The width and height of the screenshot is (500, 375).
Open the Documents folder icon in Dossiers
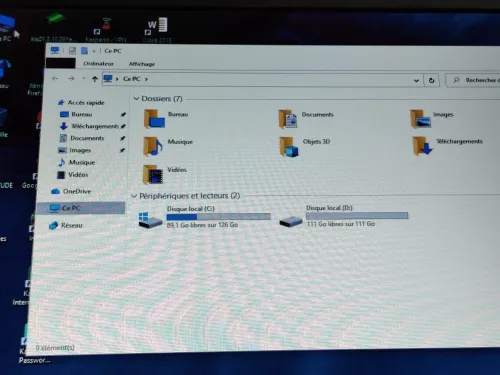288,119
